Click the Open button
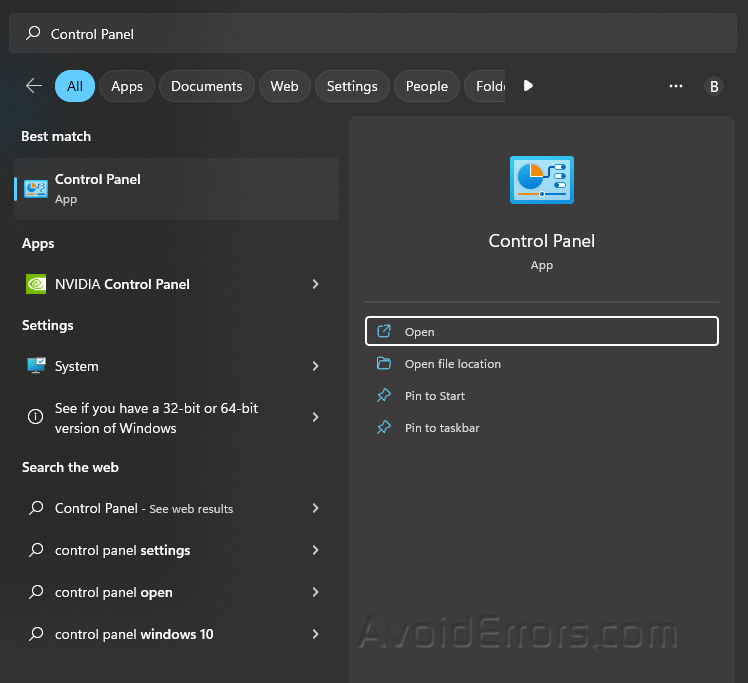The width and height of the screenshot is (748, 683). pyautogui.click(x=542, y=331)
